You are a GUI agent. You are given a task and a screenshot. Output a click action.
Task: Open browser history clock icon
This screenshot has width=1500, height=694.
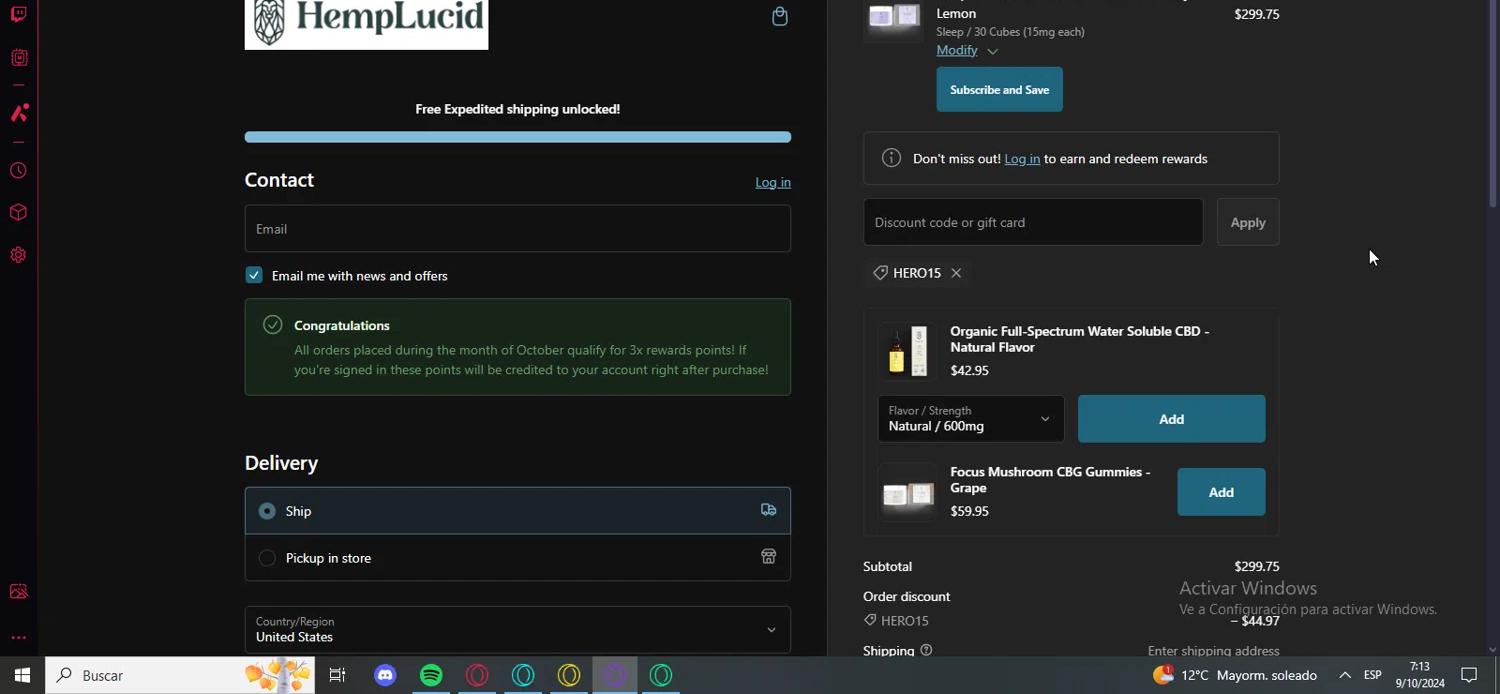(x=19, y=171)
